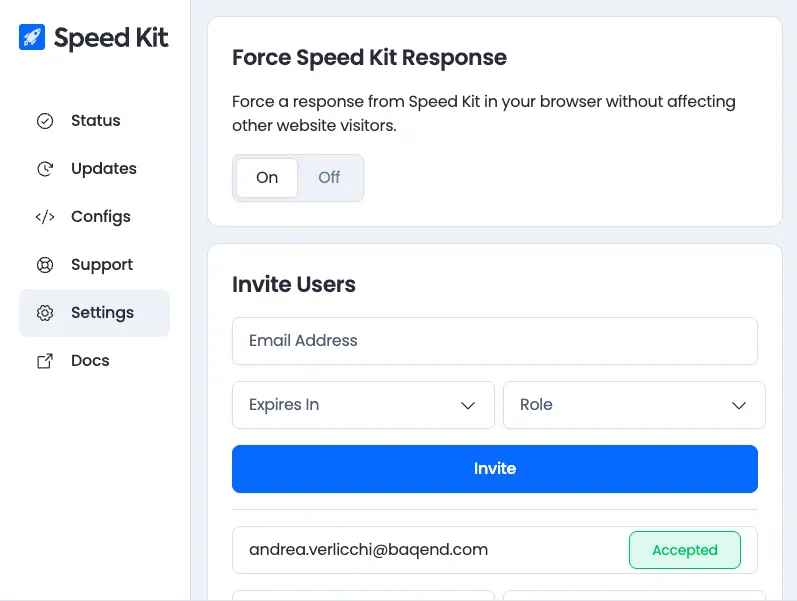Open the Expires In dropdown

363,405
